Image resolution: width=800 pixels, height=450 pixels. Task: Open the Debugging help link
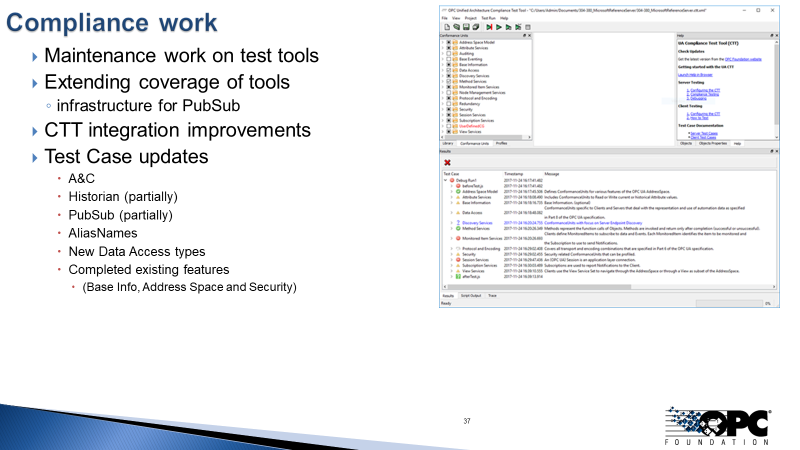[698, 98]
